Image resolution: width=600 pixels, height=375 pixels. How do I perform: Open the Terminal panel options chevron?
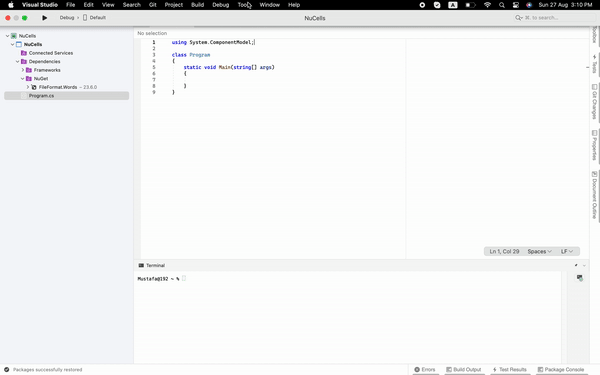[584, 265]
